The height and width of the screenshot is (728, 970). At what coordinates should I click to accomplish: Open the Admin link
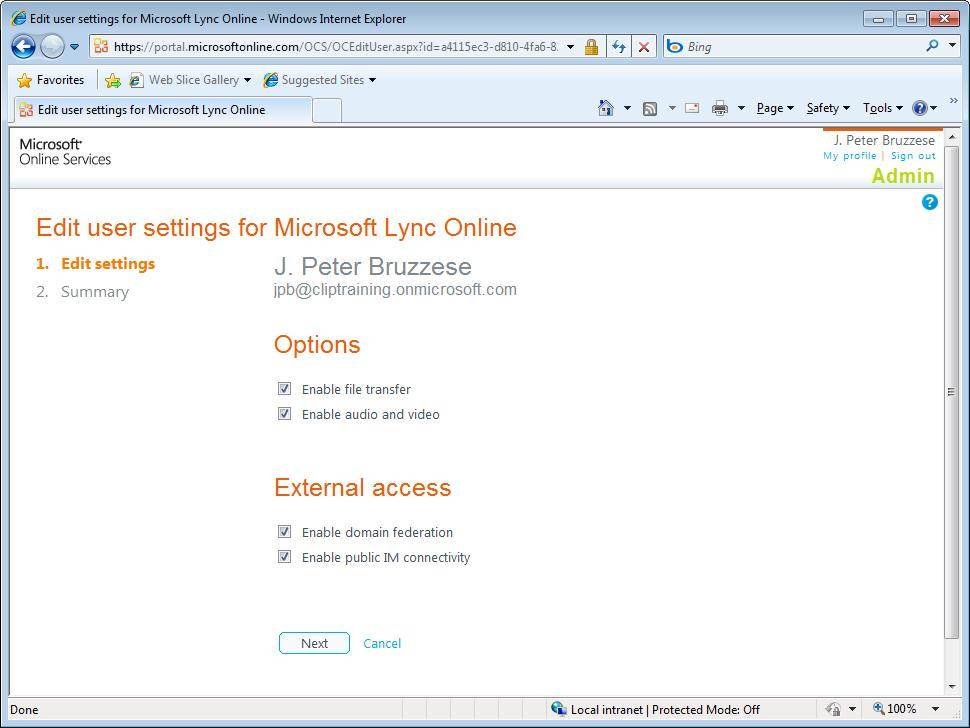pos(903,176)
